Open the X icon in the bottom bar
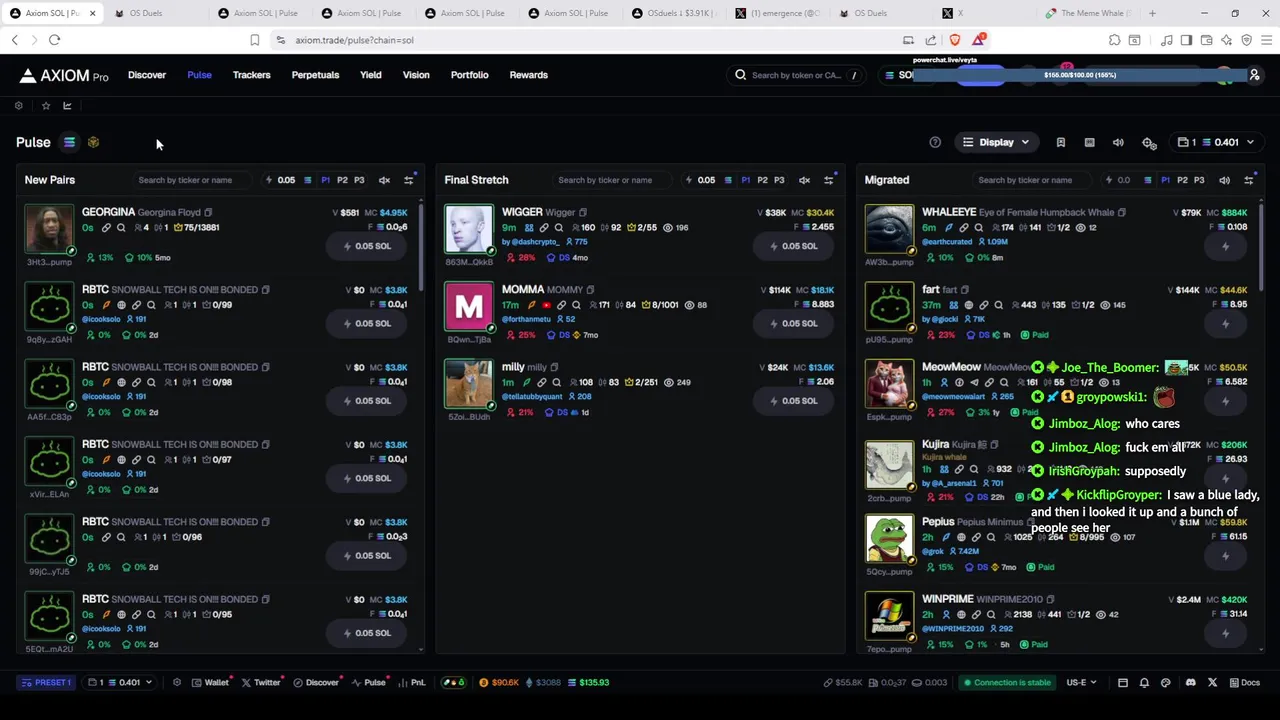The image size is (1280, 720). click(1212, 682)
